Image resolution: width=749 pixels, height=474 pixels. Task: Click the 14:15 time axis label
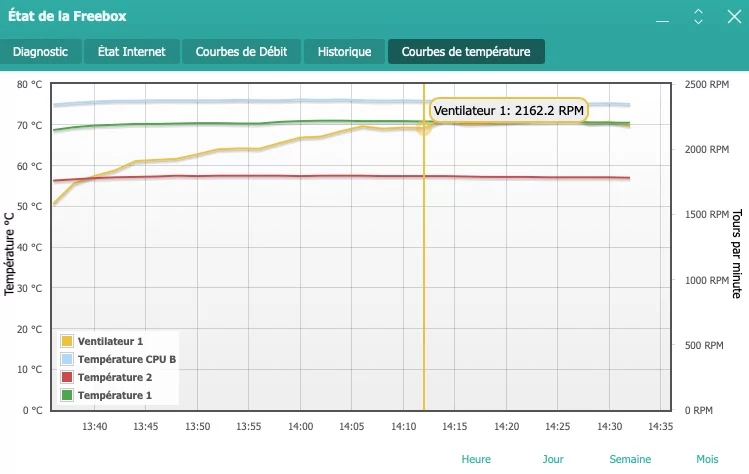coord(455,426)
